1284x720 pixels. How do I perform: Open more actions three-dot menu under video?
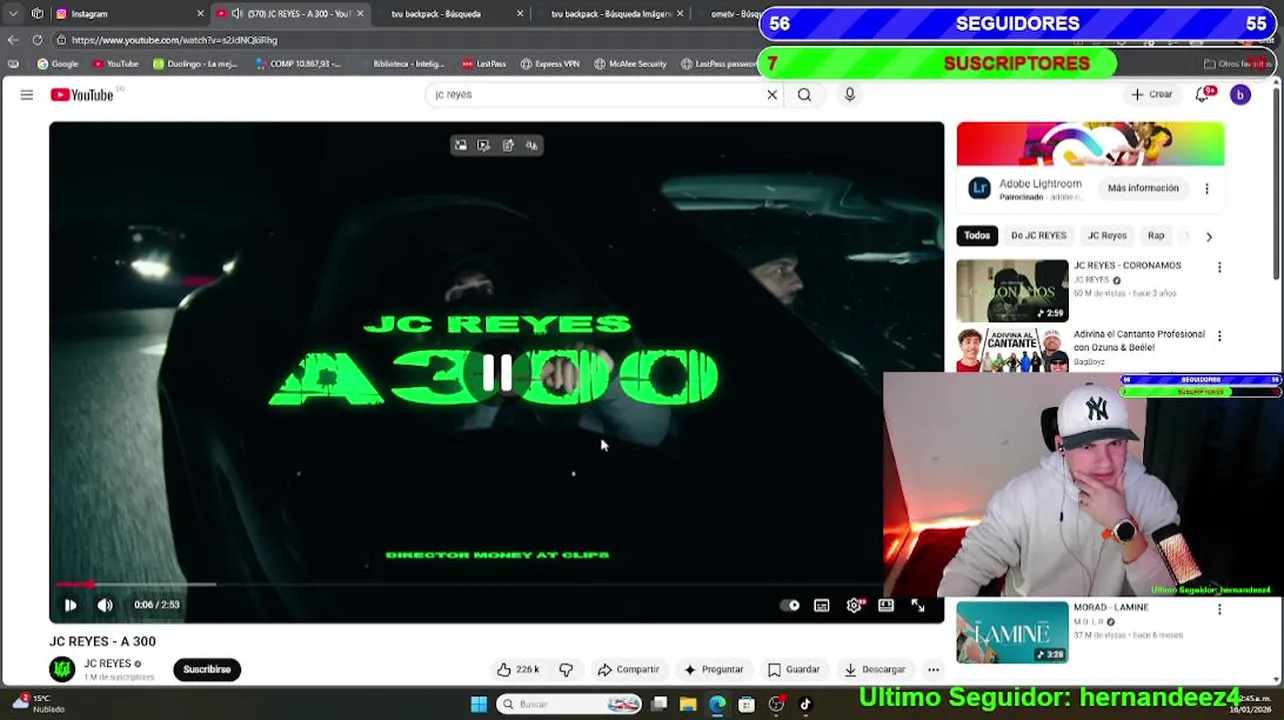tap(933, 670)
